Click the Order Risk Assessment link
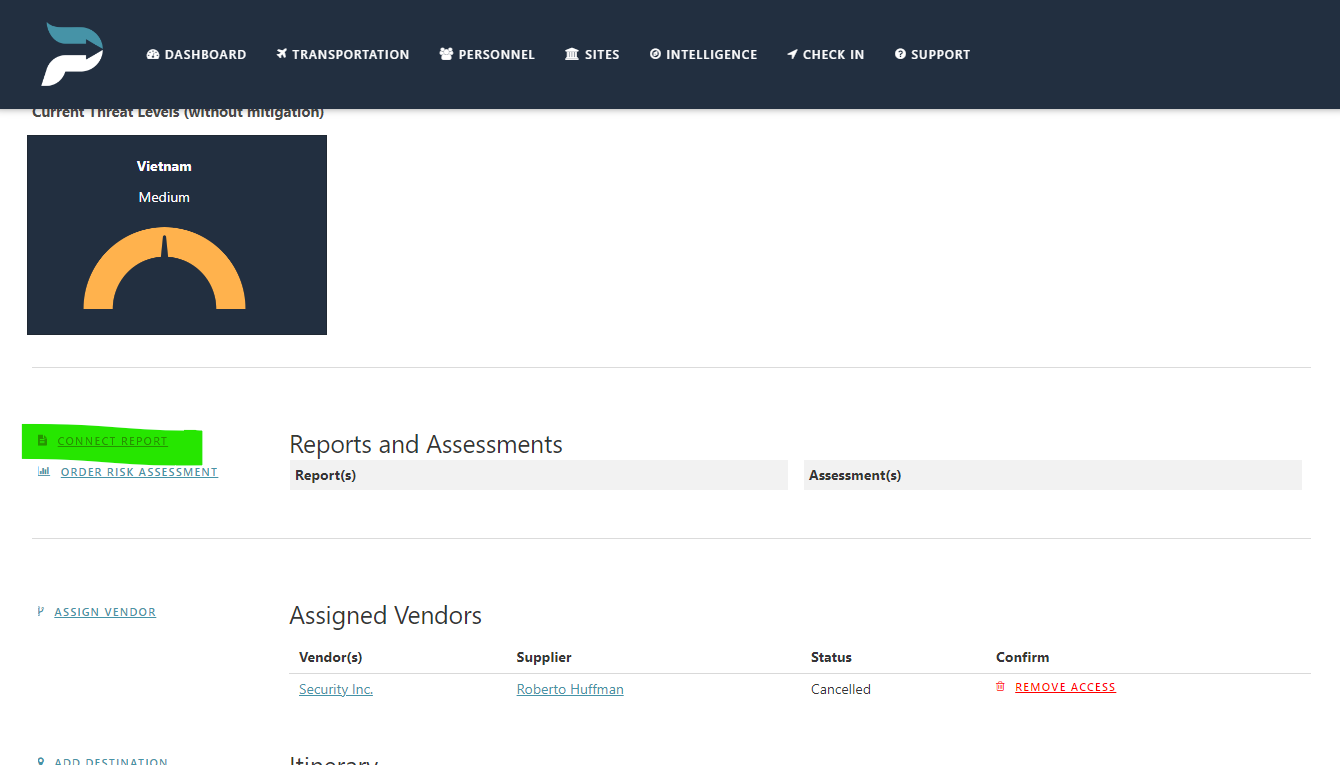This screenshot has width=1340, height=765. 139,472
